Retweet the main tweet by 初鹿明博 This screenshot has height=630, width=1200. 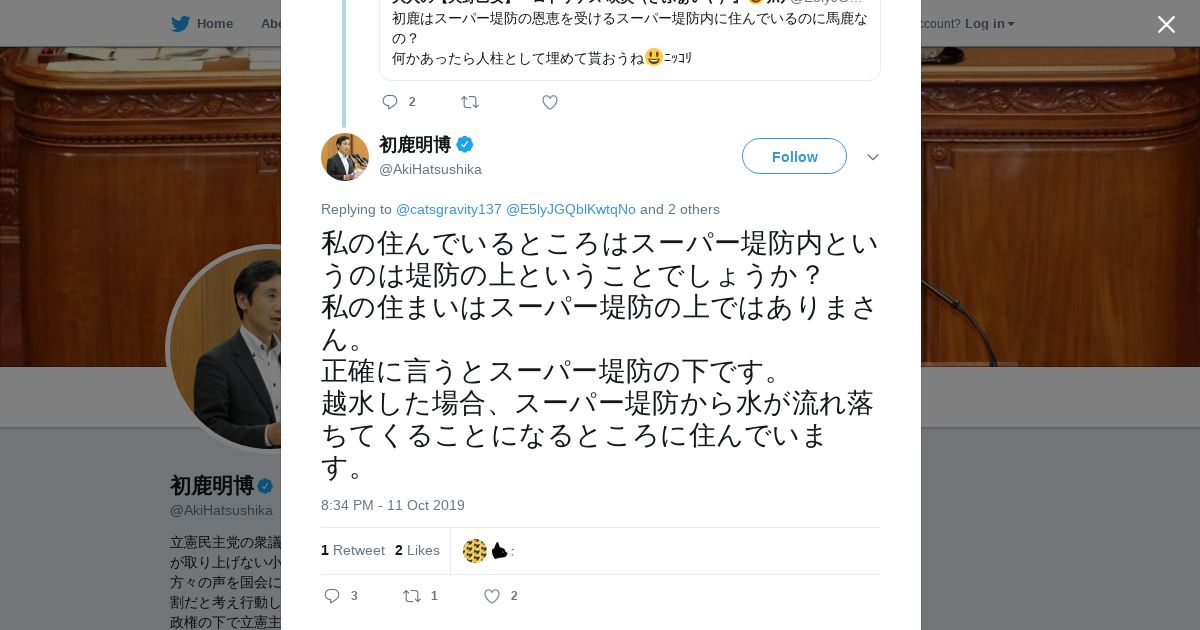412,596
